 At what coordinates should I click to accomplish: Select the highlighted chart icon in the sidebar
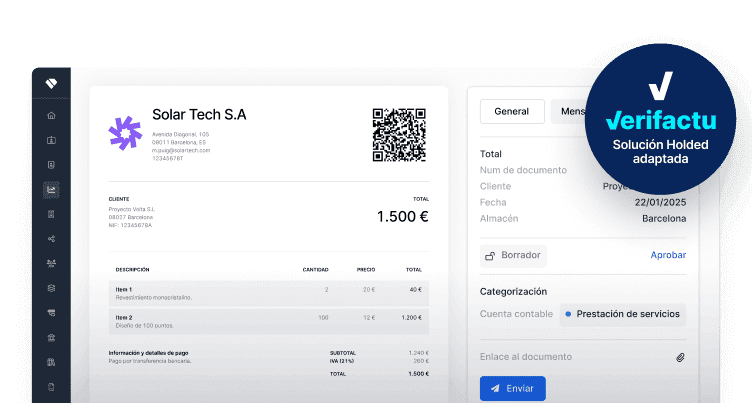point(51,190)
